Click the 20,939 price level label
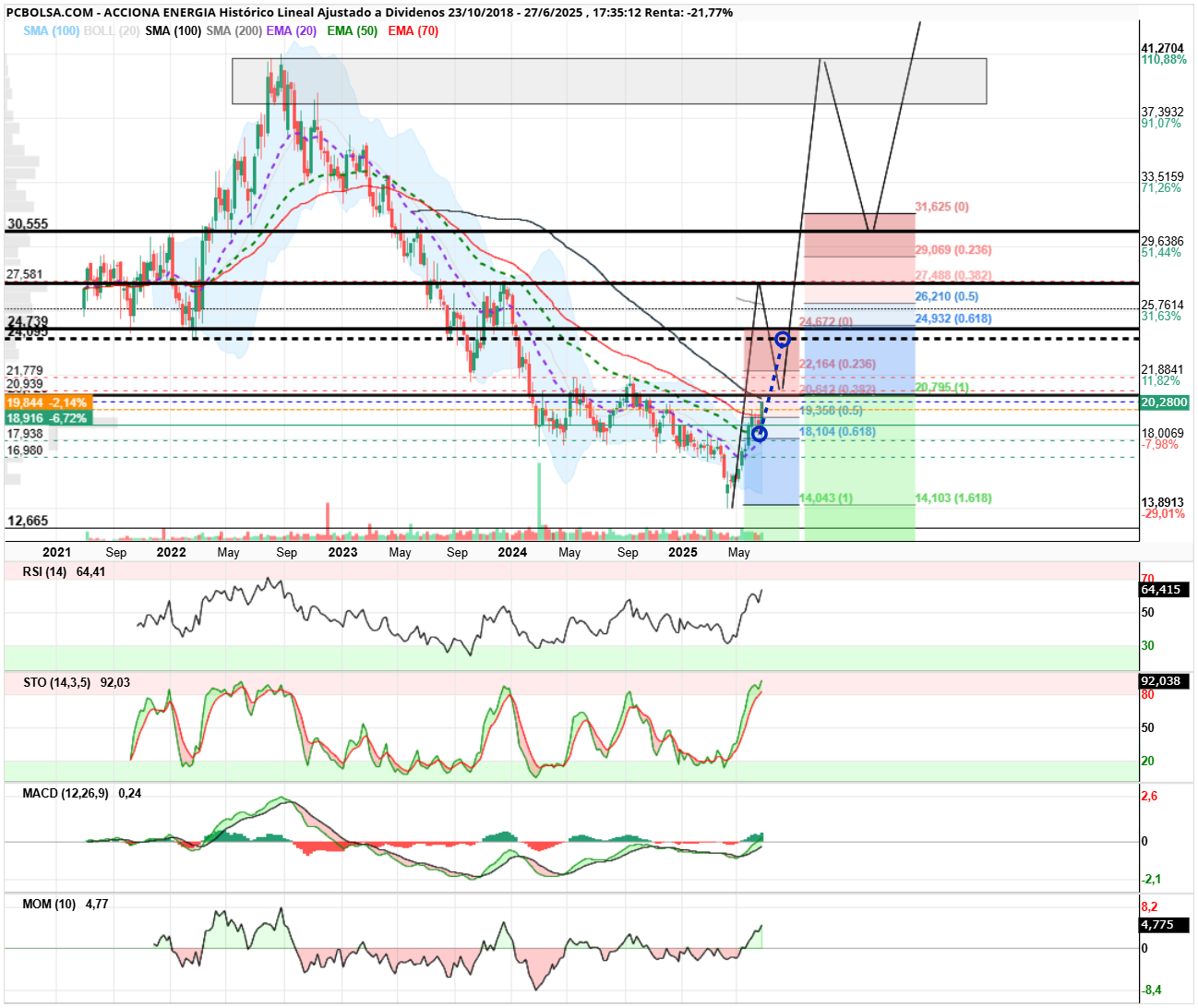The height and width of the screenshot is (1008, 1198). (x=25, y=384)
